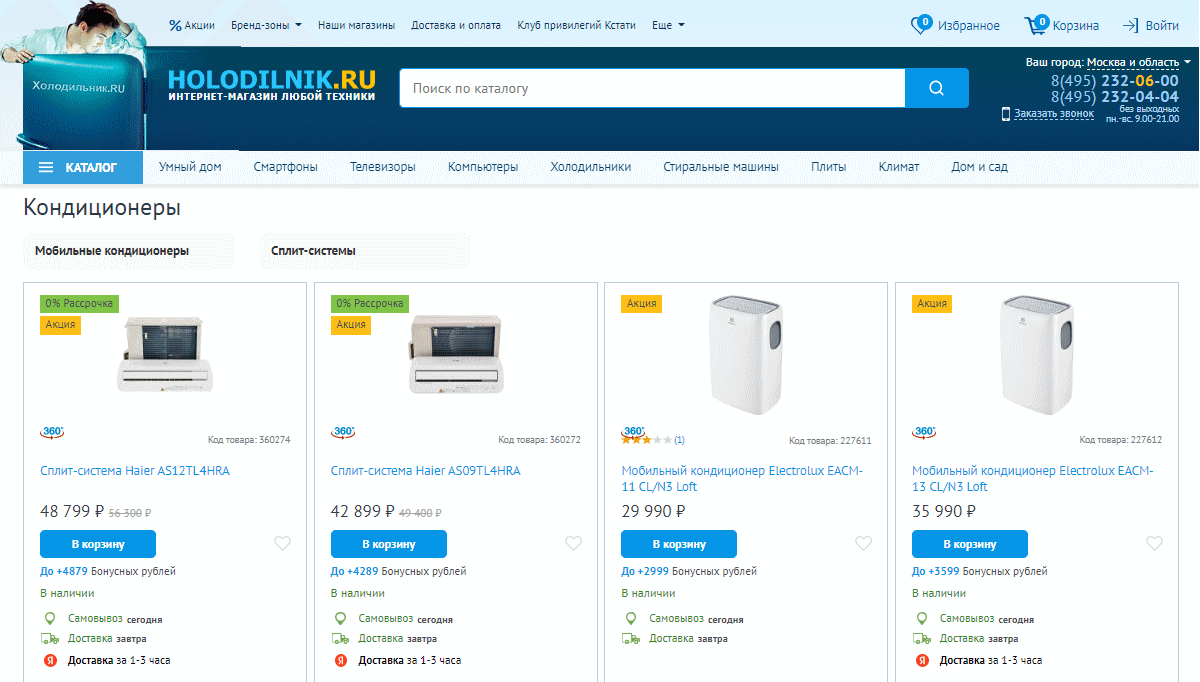1200x682 pixels.
Task: Expand the Бренд-зоны dropdown
Action: 266,25
